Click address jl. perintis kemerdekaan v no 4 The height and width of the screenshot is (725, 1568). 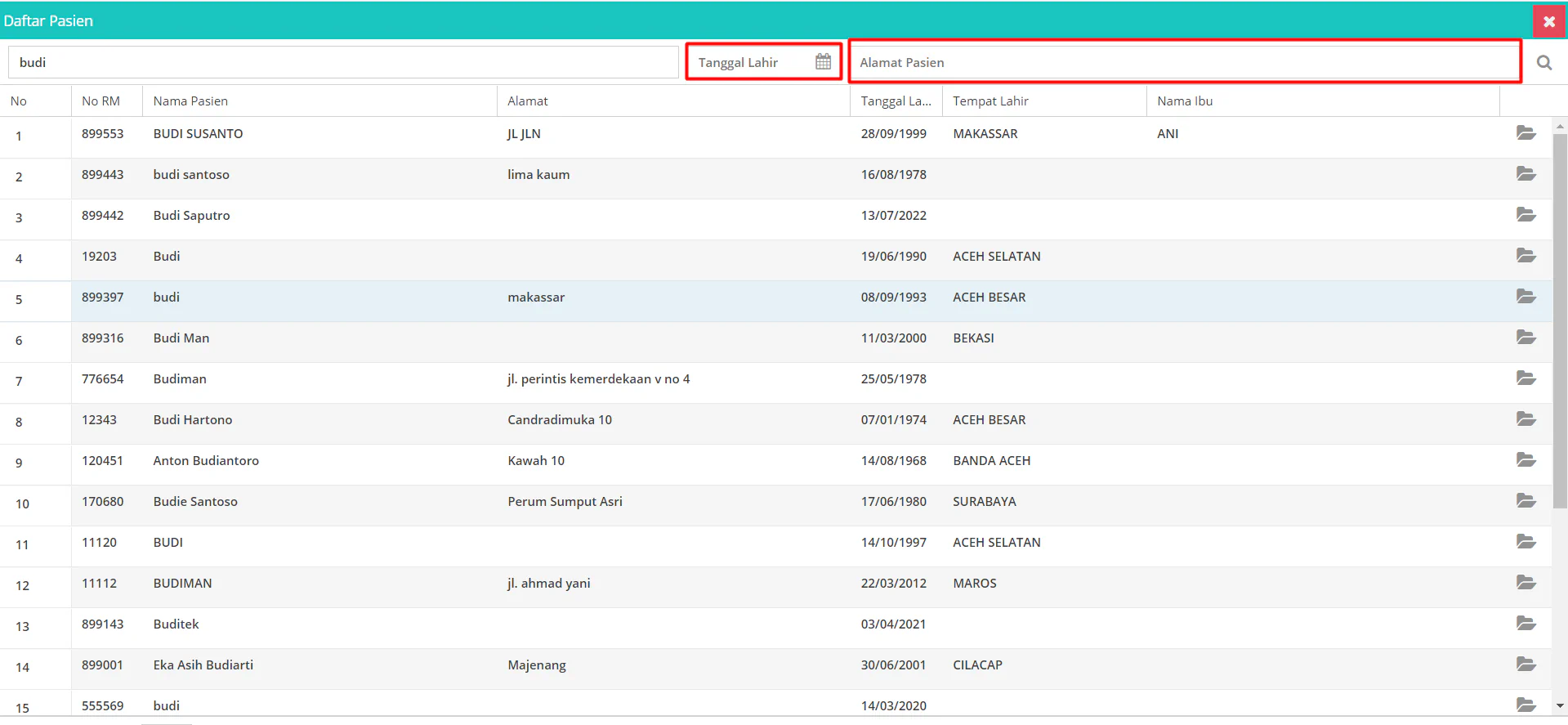click(x=598, y=378)
